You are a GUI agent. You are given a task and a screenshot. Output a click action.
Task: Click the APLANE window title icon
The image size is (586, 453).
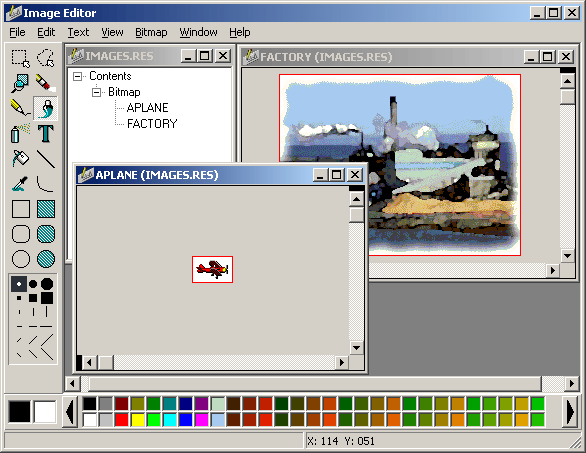point(86,175)
